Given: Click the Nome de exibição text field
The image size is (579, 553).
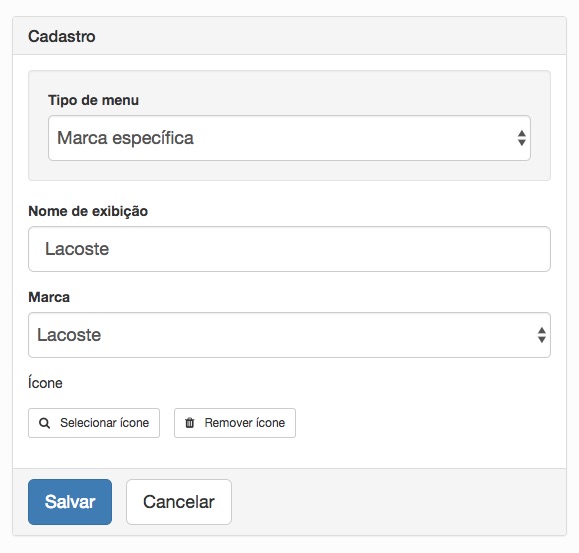Looking at the screenshot, I should pyautogui.click(x=289, y=249).
